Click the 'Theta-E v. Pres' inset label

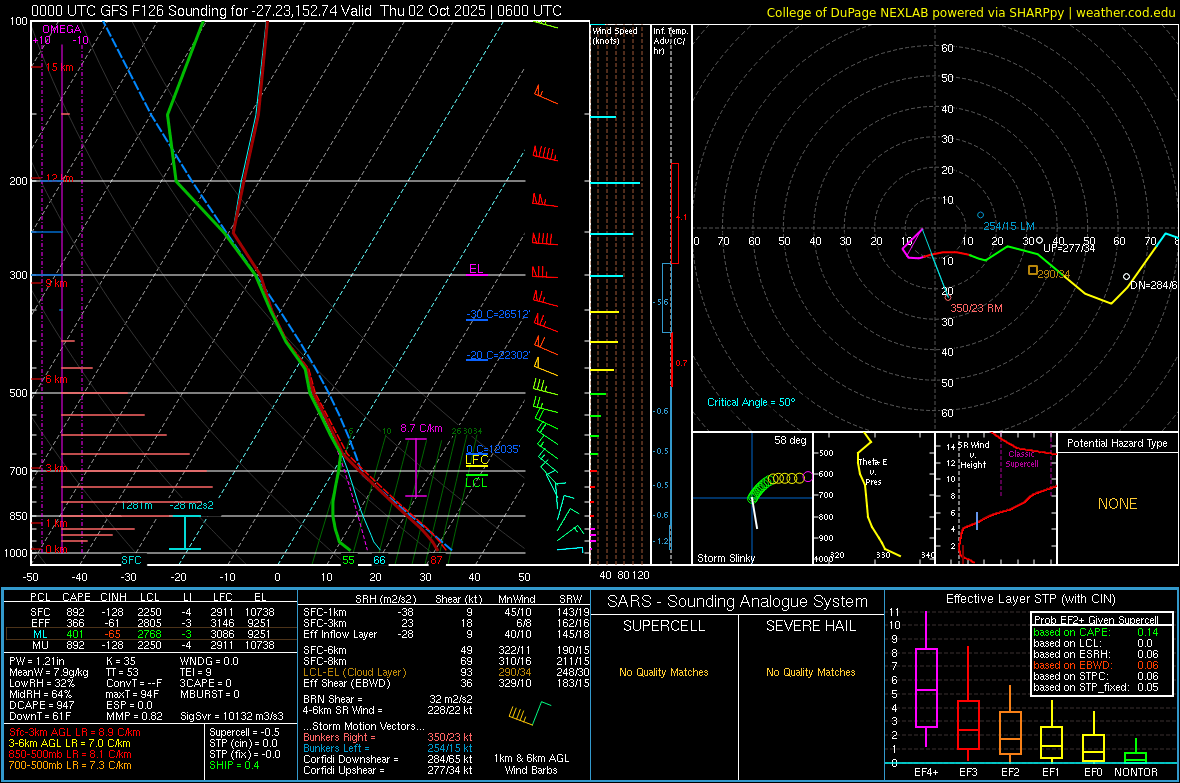coord(872,471)
